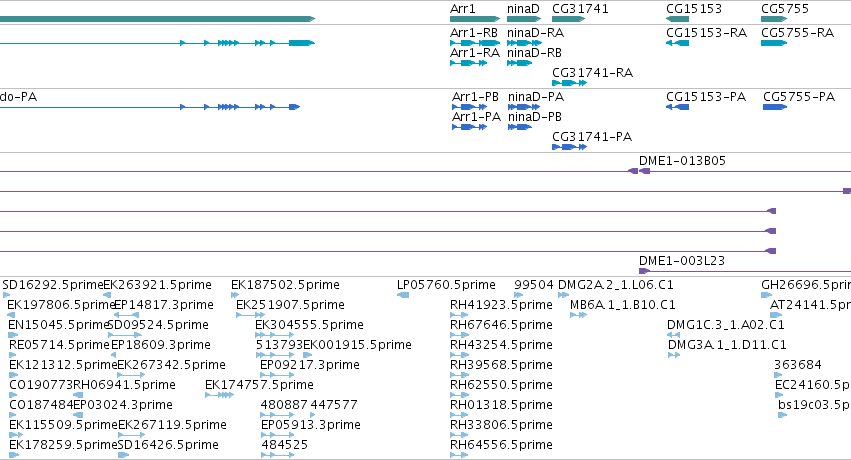Open the RH64556.5prime EST
Image resolution: width=851 pixels, height=460 pixels.
[x=501, y=445]
